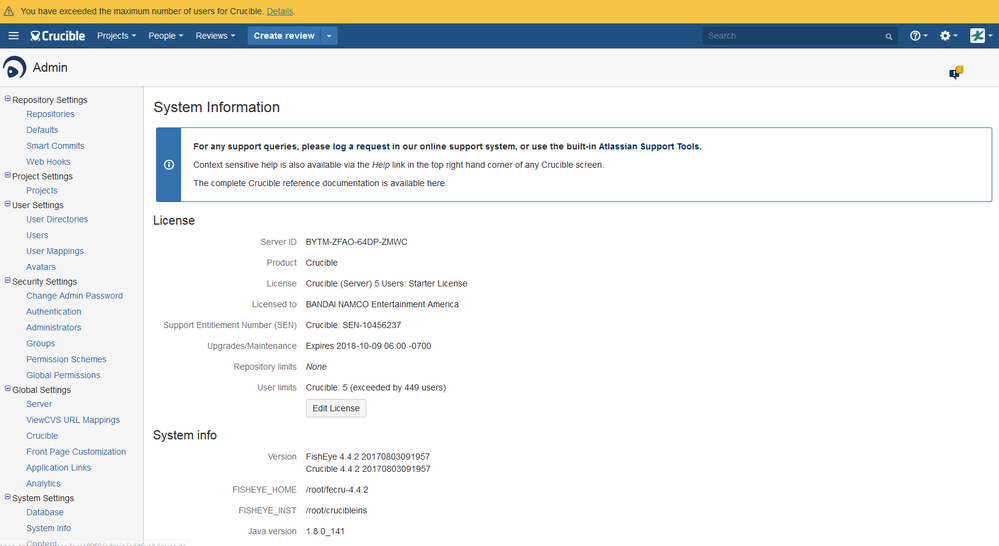The image size is (999, 546).
Task: Focus the Search input field
Action: (x=793, y=36)
